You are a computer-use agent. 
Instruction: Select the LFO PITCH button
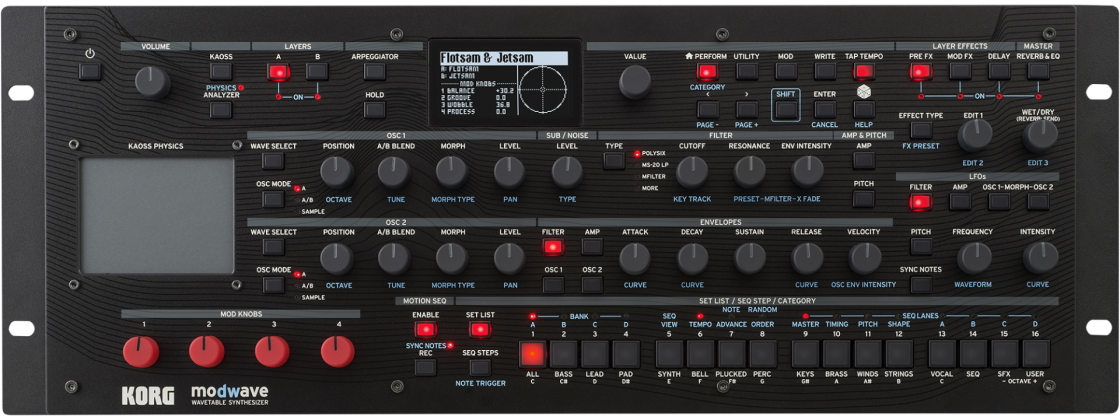921,246
